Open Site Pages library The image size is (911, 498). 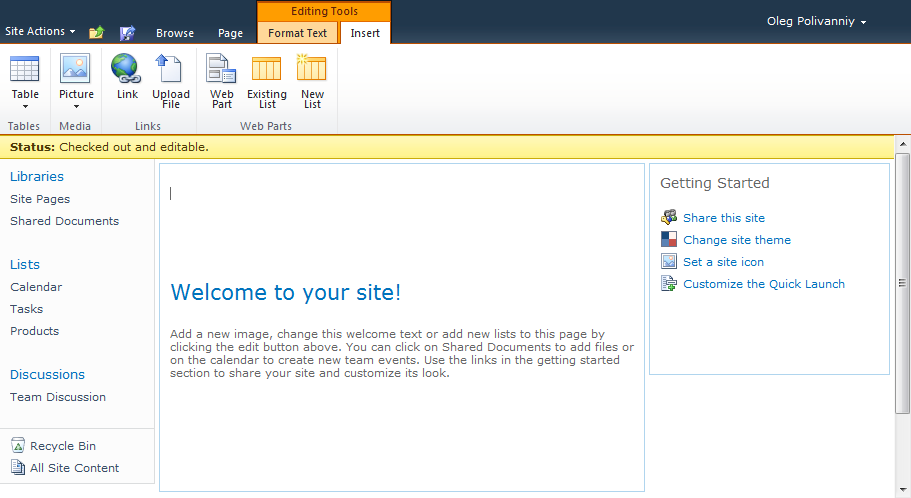click(x=40, y=199)
